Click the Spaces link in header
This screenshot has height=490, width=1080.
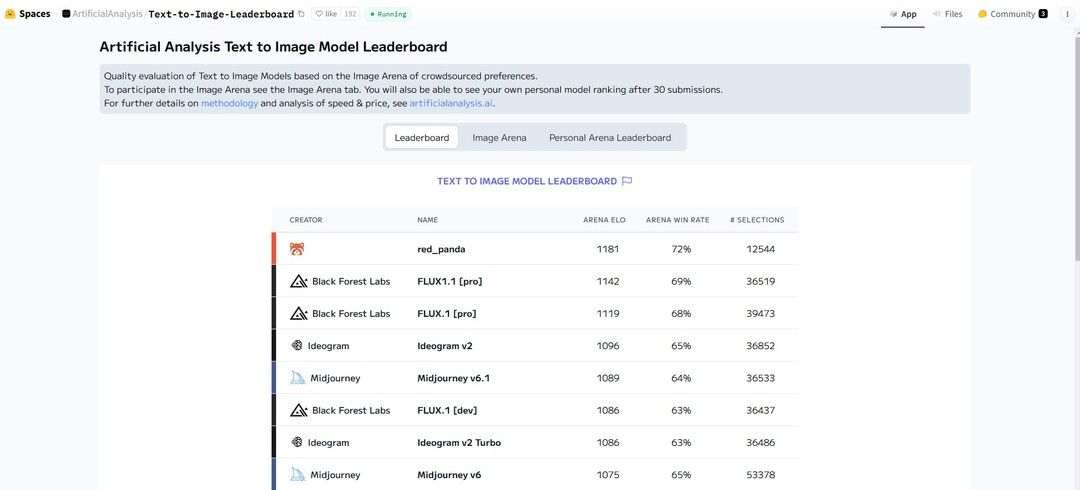(x=34, y=14)
